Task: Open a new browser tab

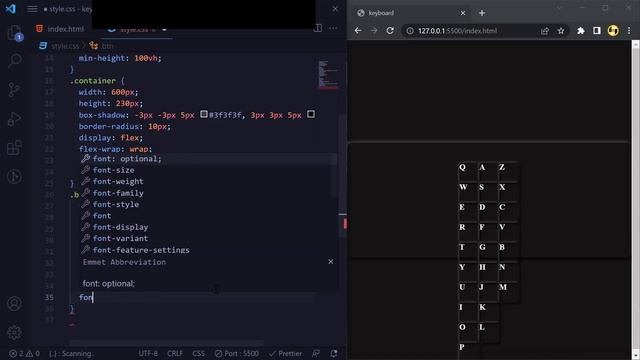Action: pos(482,13)
